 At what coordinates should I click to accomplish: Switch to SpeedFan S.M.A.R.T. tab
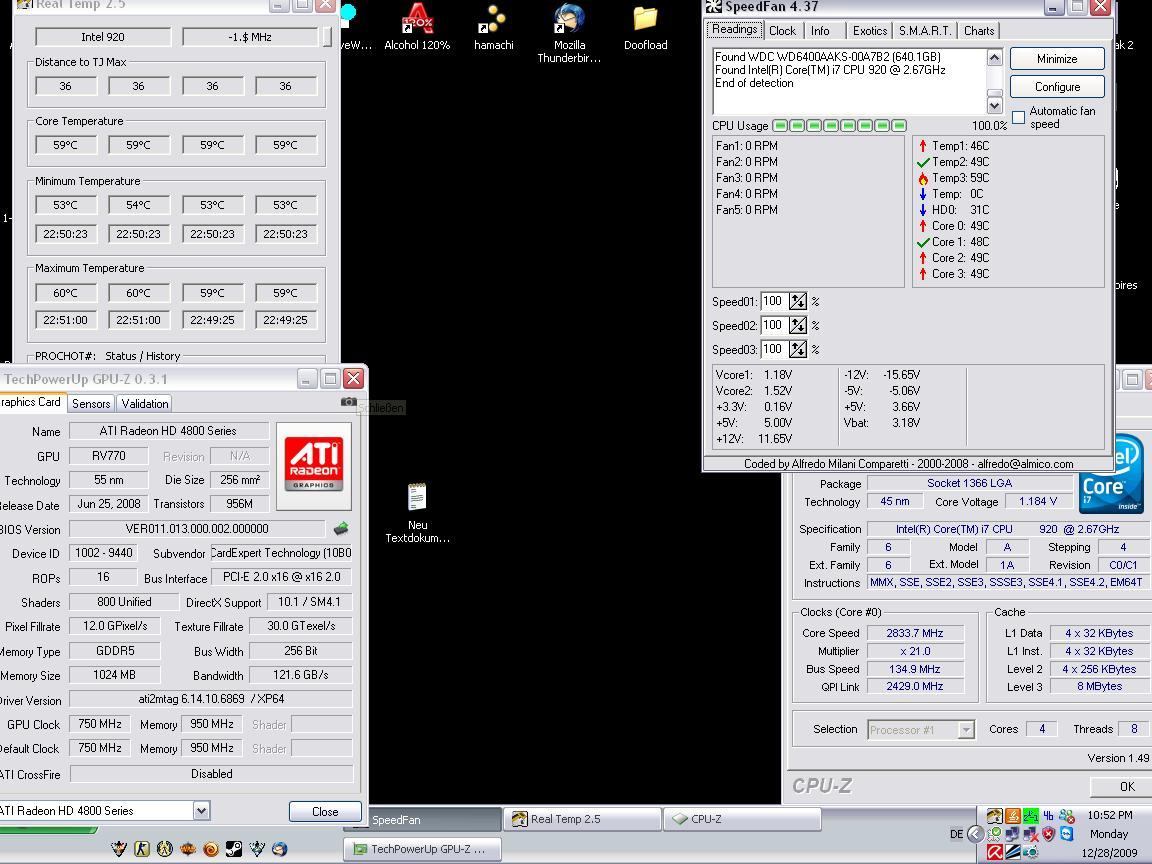tap(925, 31)
